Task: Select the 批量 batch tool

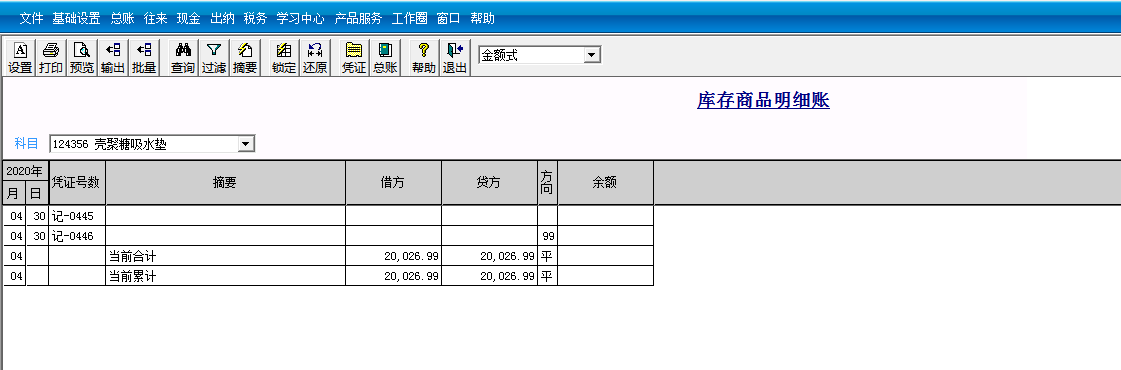Action: tap(144, 58)
